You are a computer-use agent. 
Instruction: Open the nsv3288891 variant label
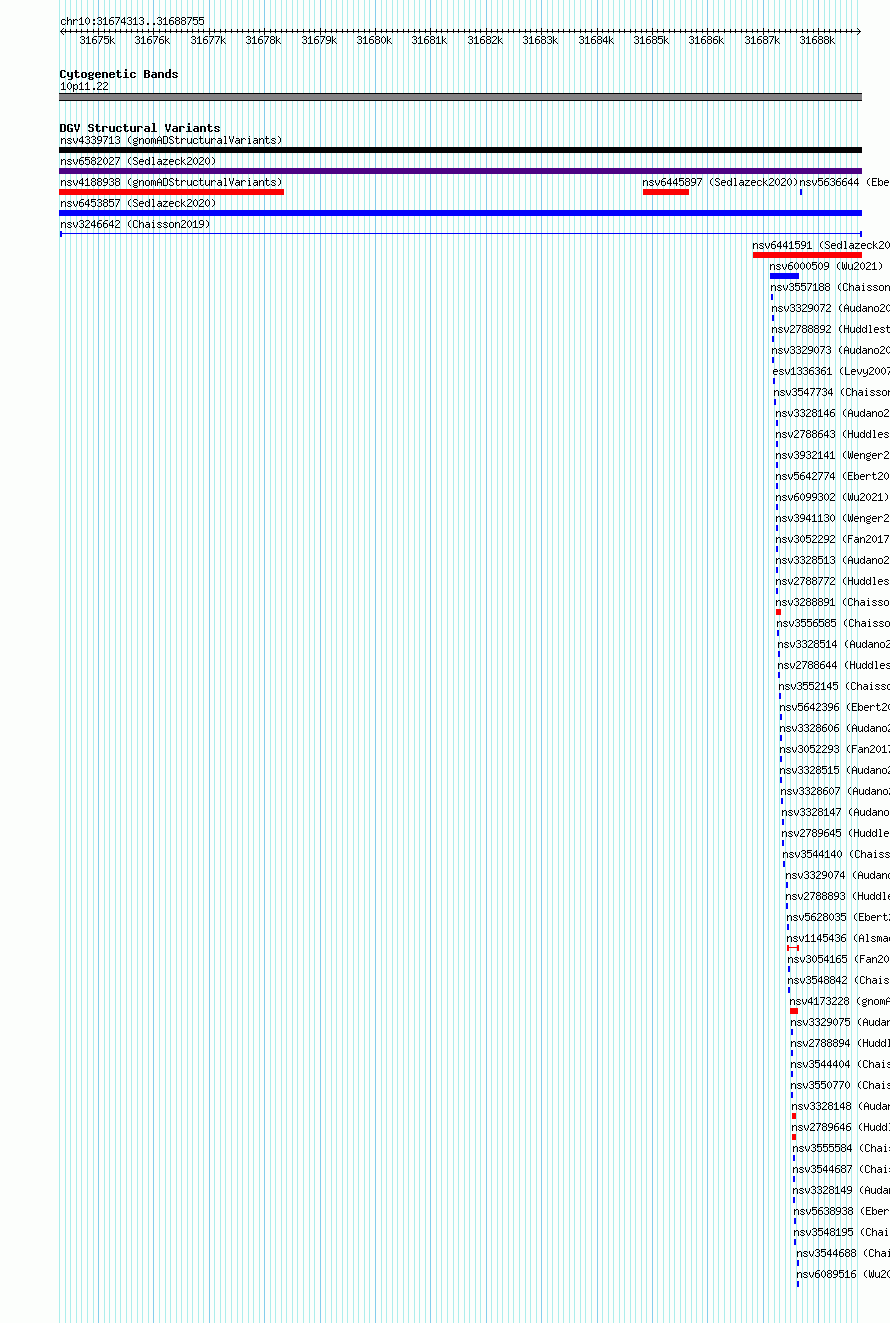coord(833,602)
